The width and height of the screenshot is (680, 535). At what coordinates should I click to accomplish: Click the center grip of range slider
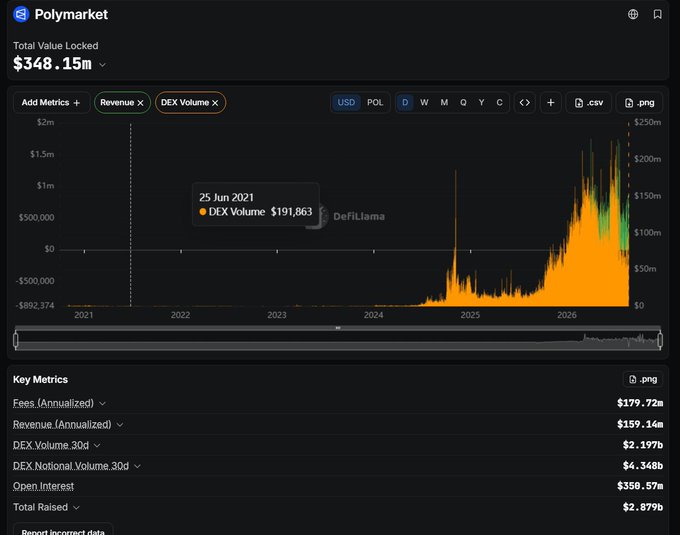tap(338, 328)
